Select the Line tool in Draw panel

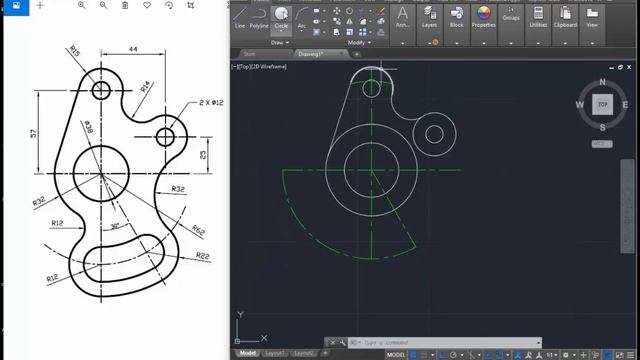click(x=240, y=18)
